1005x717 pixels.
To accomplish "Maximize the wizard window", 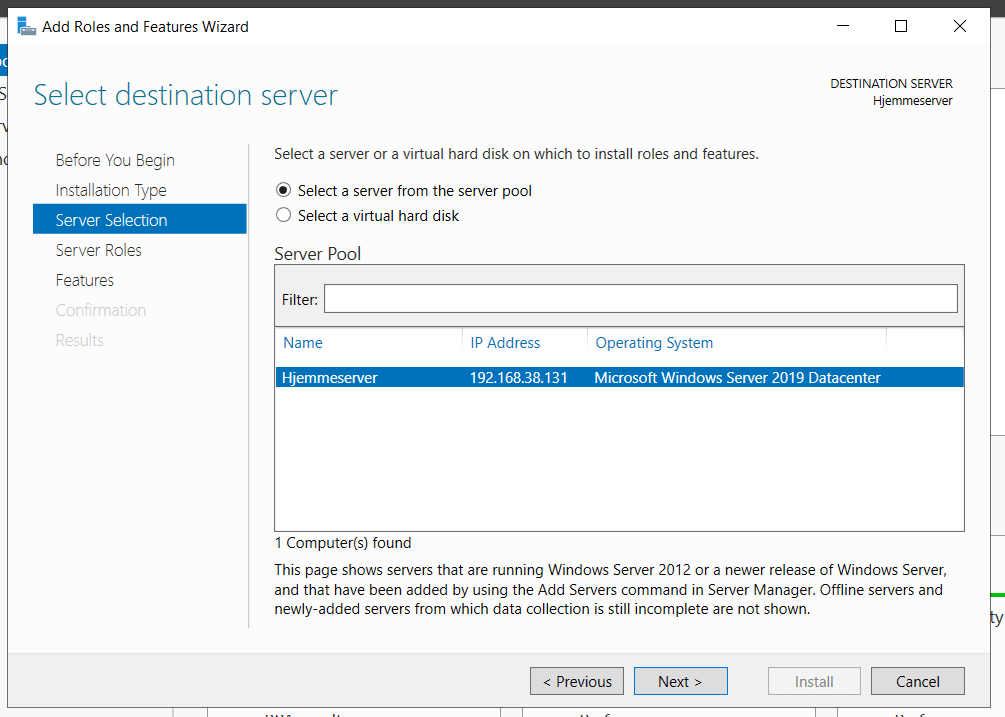I will click(x=901, y=27).
